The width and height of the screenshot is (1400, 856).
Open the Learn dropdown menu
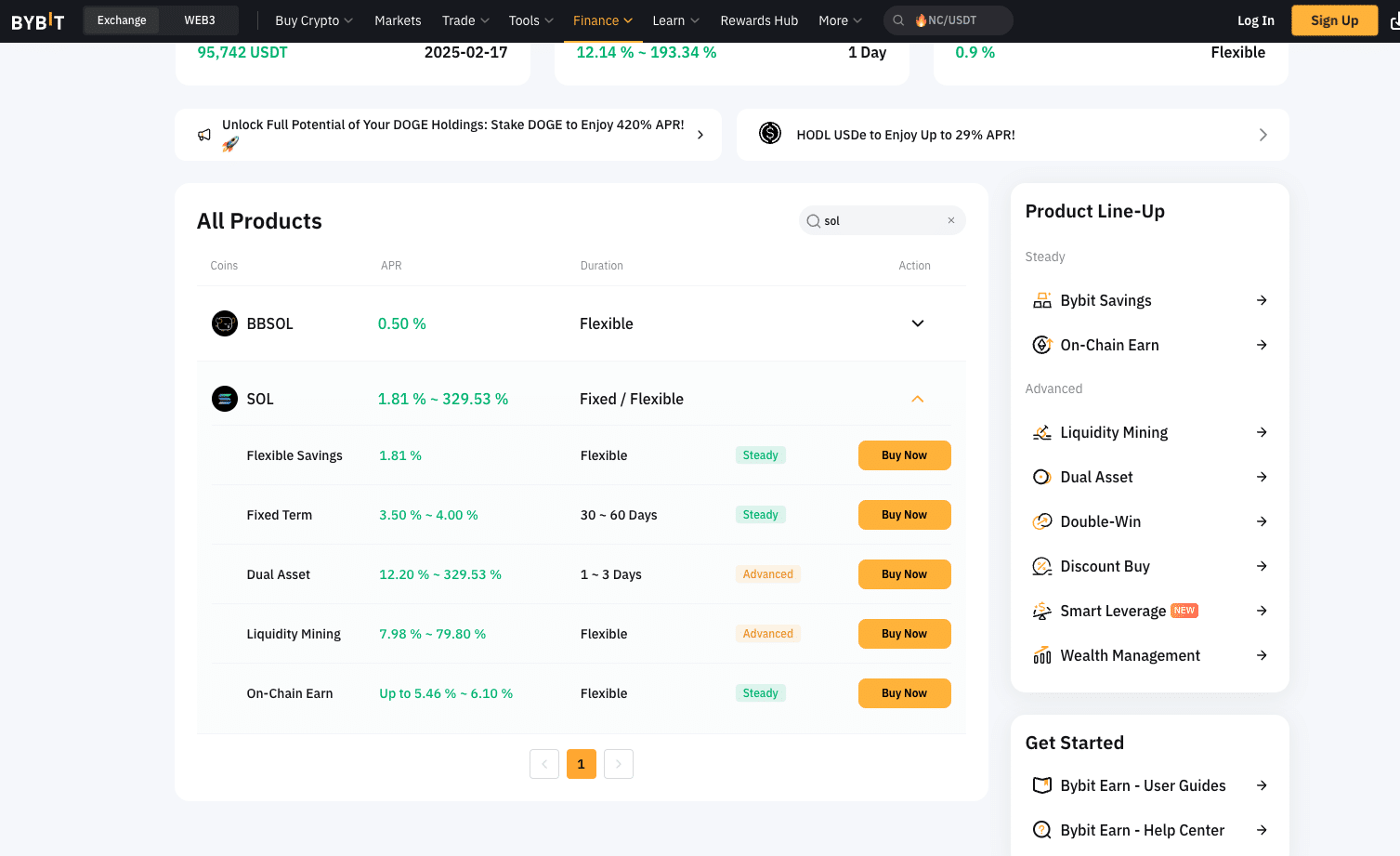click(676, 20)
